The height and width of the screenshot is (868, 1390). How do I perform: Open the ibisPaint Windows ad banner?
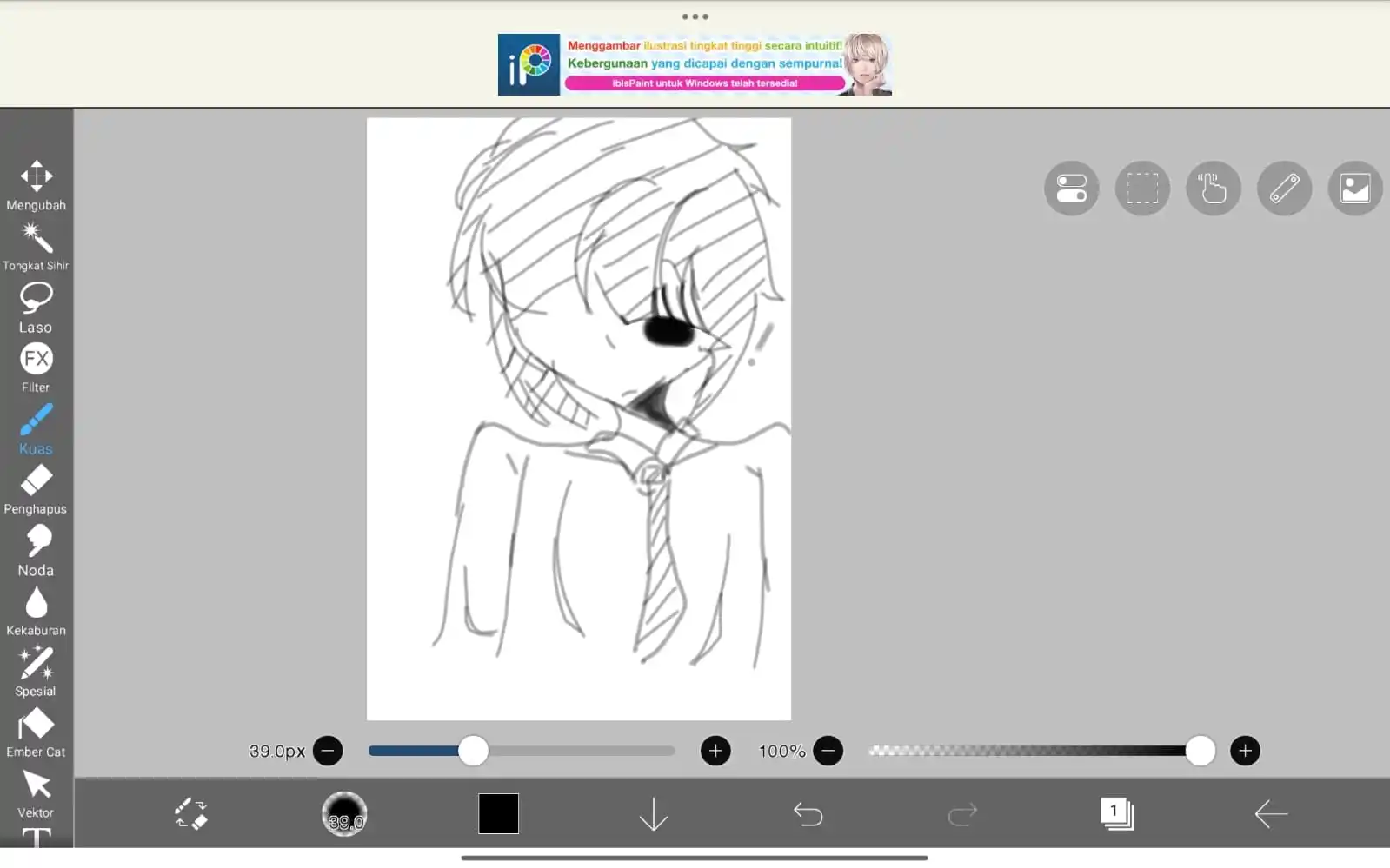point(695,64)
